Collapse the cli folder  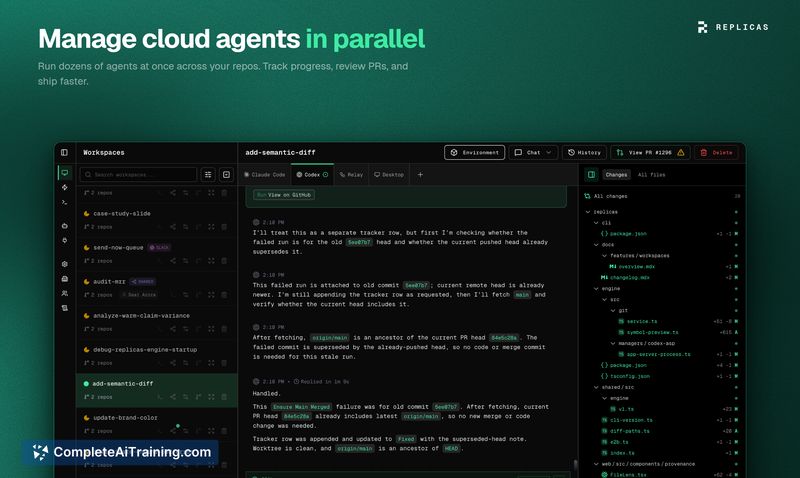point(596,223)
